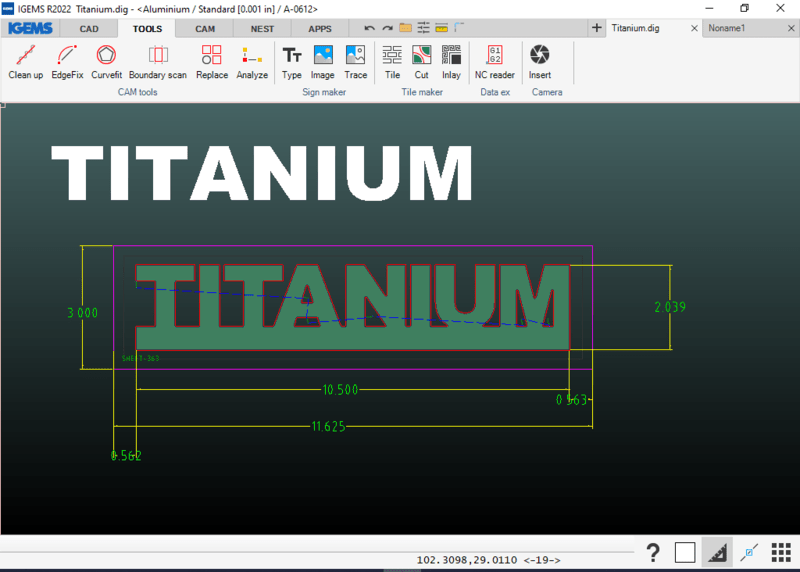Click the undo arrow

point(369,28)
